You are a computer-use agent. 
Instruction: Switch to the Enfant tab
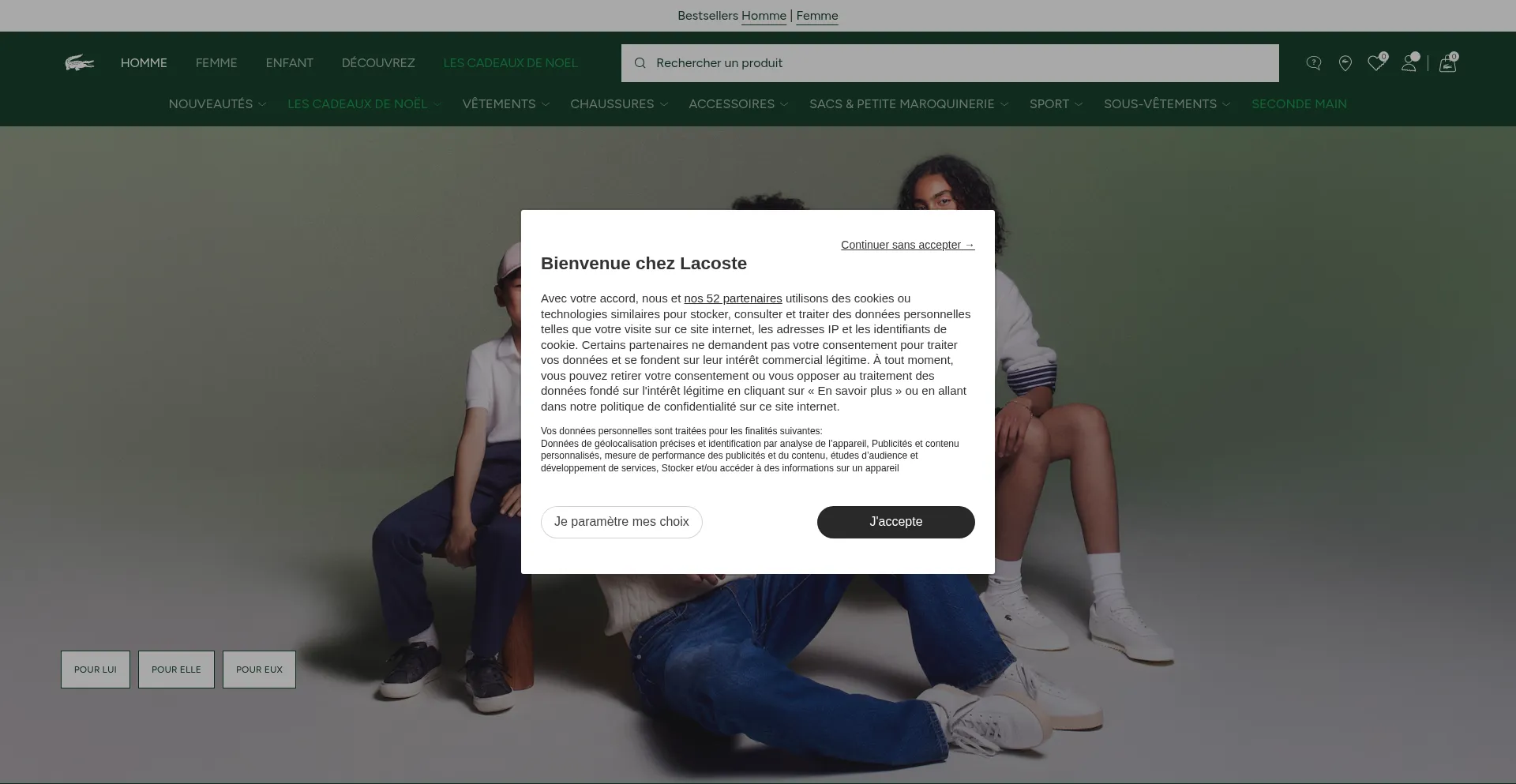[x=289, y=63]
